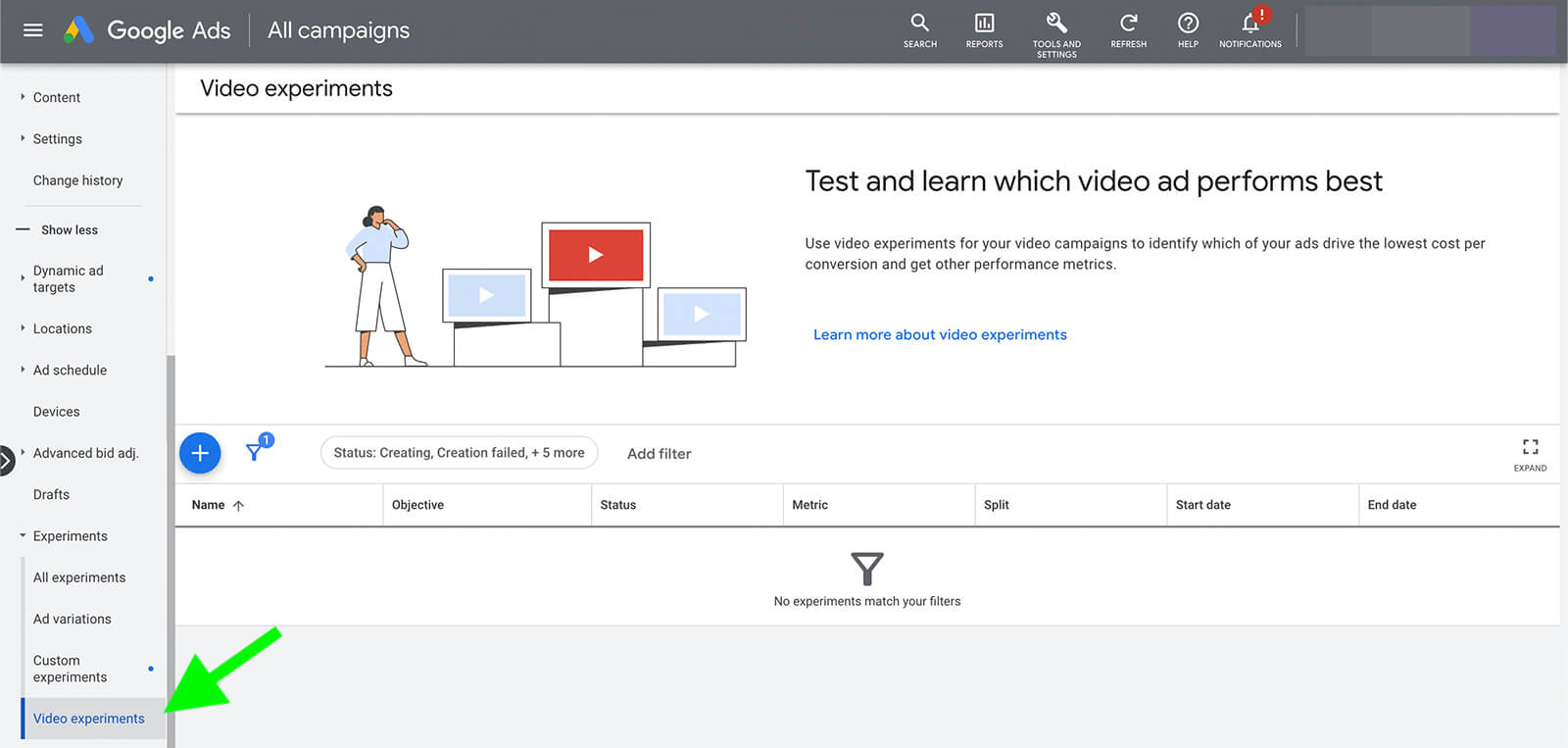Click the Objective column header
The image size is (1568, 748).
pyautogui.click(x=417, y=505)
